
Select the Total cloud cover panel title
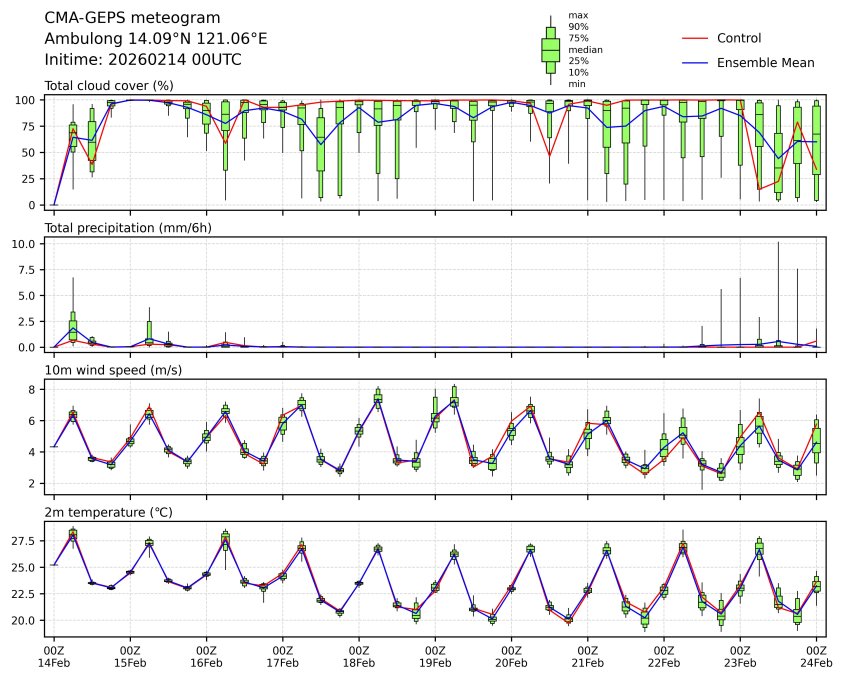click(109, 86)
